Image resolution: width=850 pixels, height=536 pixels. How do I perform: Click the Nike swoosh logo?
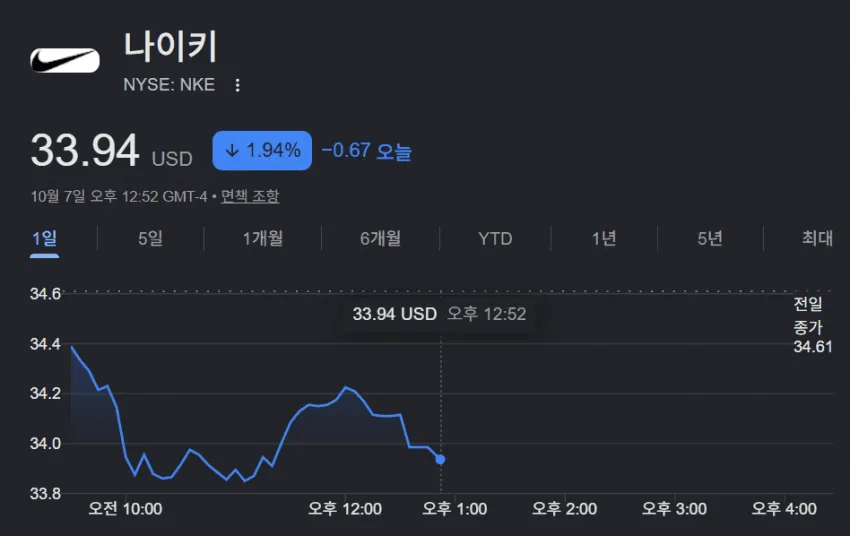tap(65, 60)
